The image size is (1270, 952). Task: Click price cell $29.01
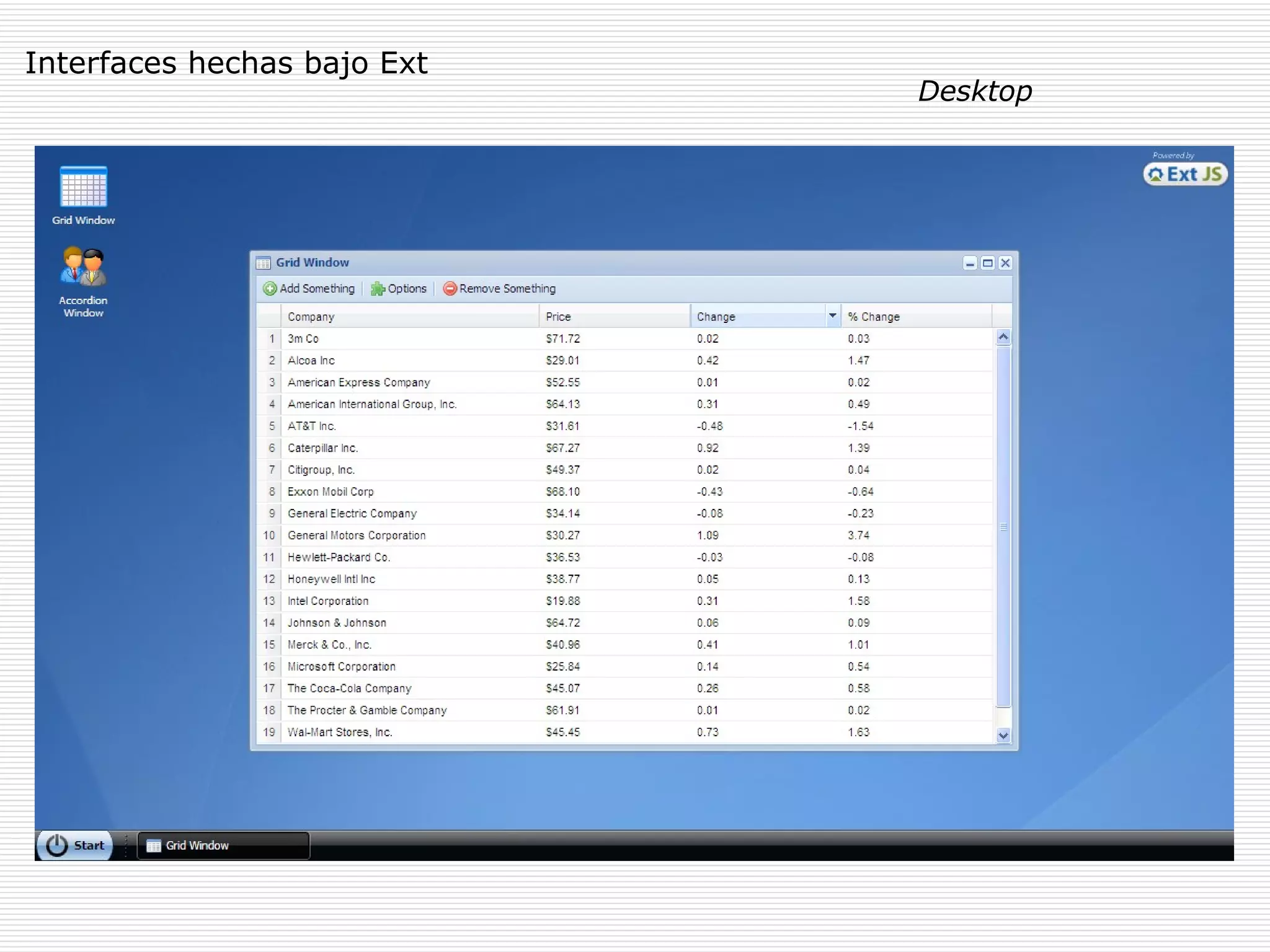(x=562, y=361)
